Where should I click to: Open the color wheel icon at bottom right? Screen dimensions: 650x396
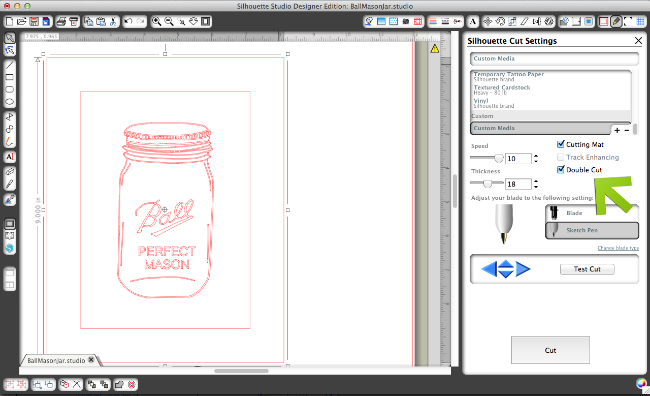point(642,384)
